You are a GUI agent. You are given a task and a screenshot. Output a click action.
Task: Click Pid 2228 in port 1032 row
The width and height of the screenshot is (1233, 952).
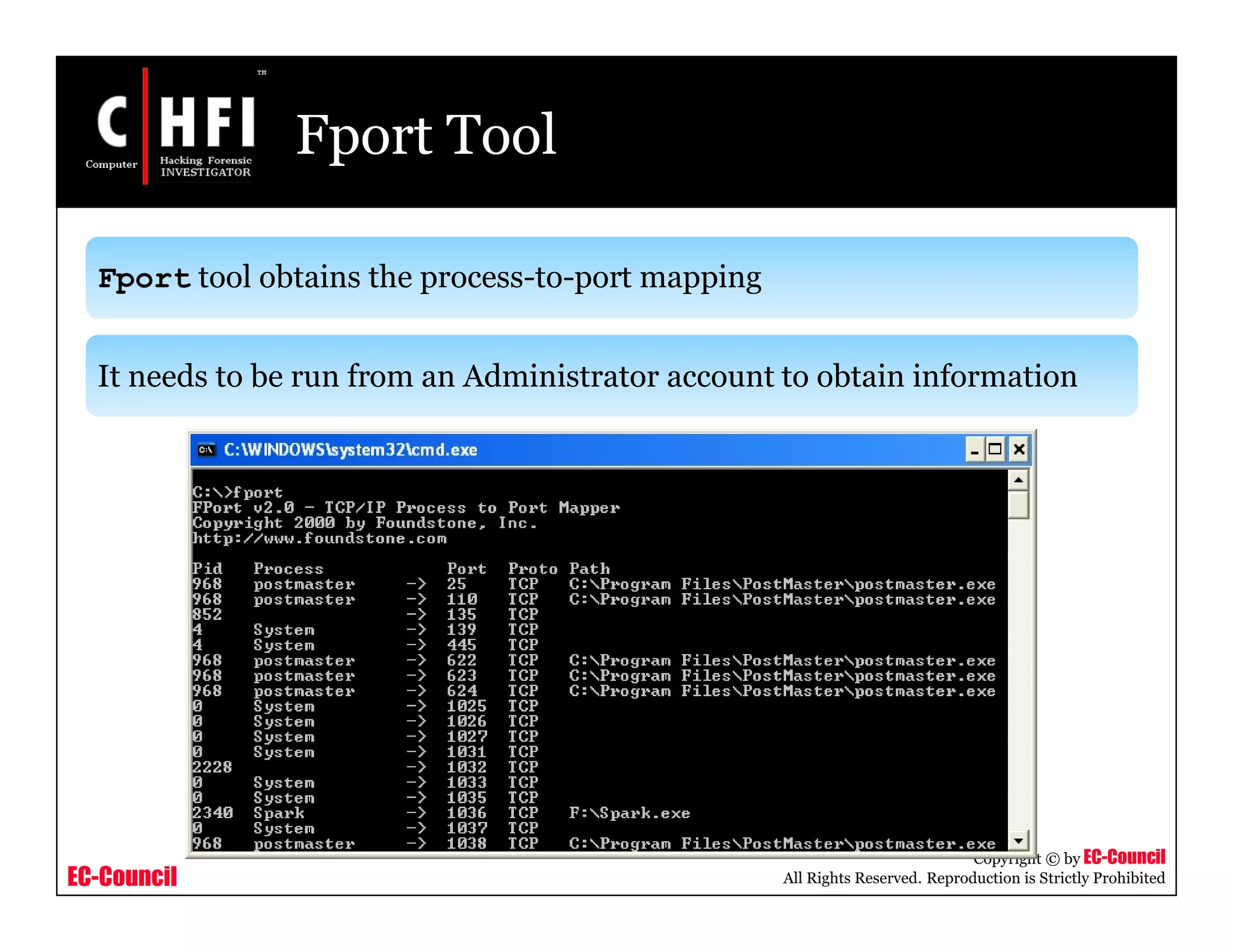(x=212, y=767)
